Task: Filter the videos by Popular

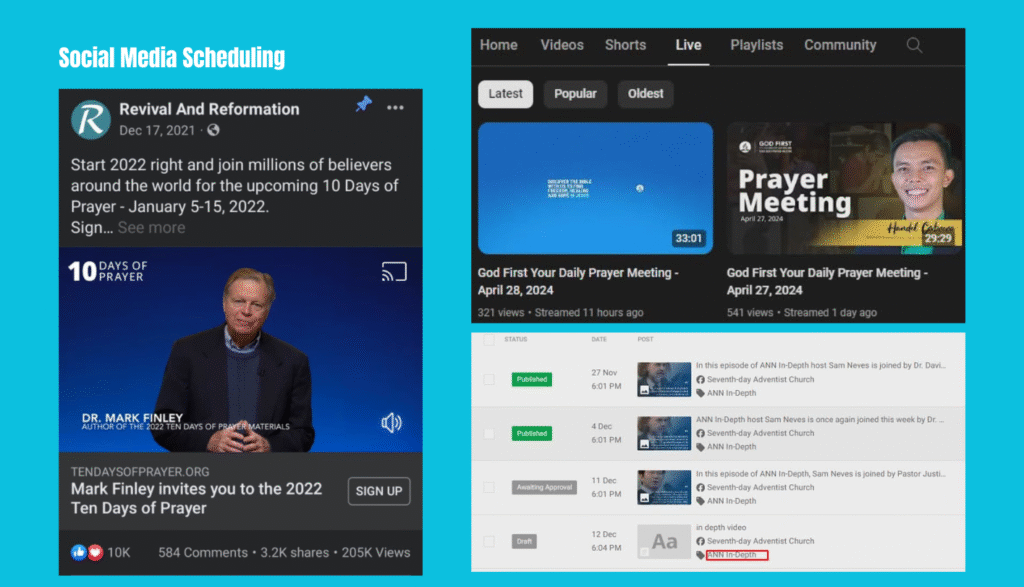Action: (575, 94)
